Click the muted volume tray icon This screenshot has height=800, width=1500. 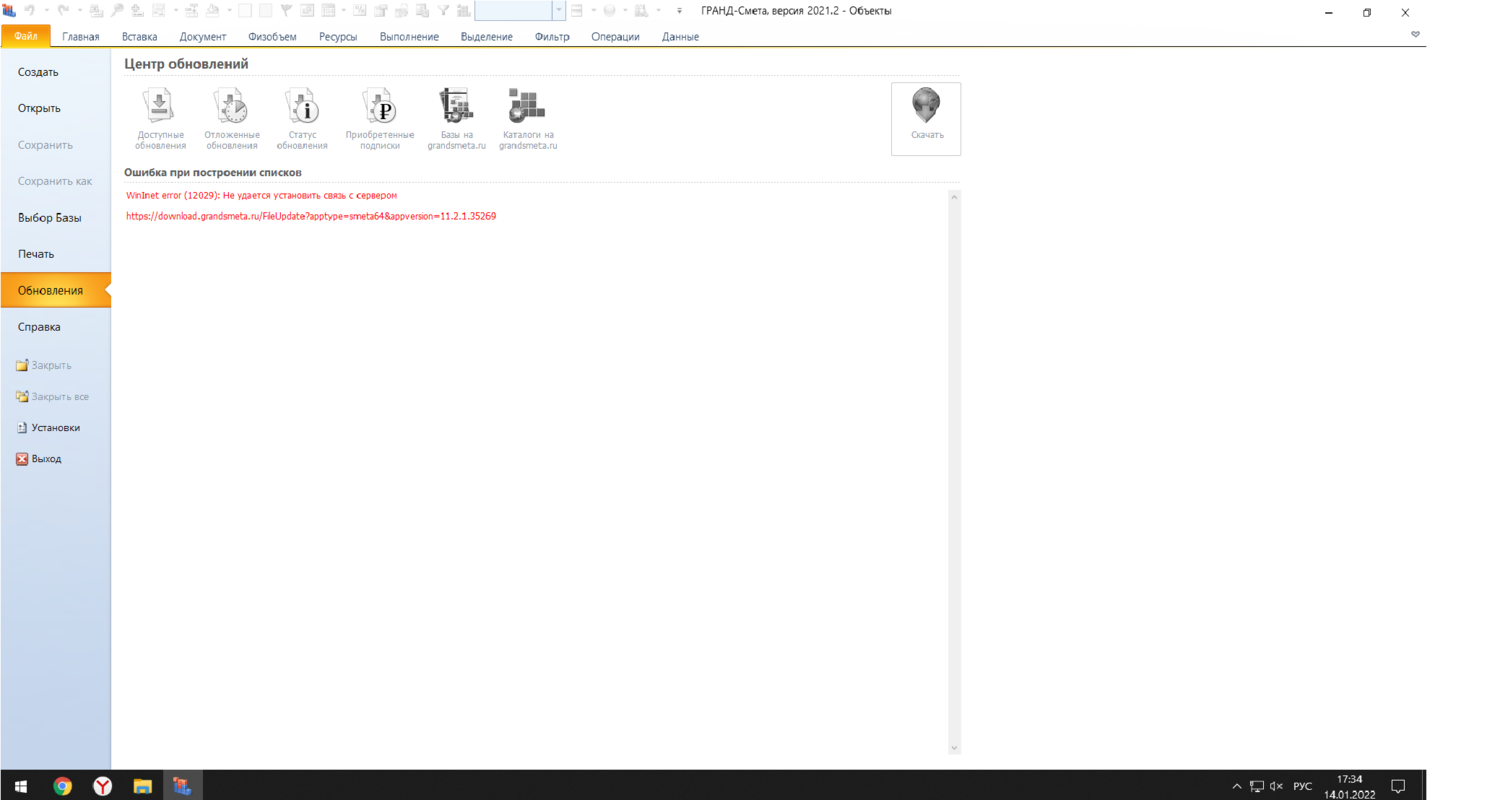click(1276, 786)
